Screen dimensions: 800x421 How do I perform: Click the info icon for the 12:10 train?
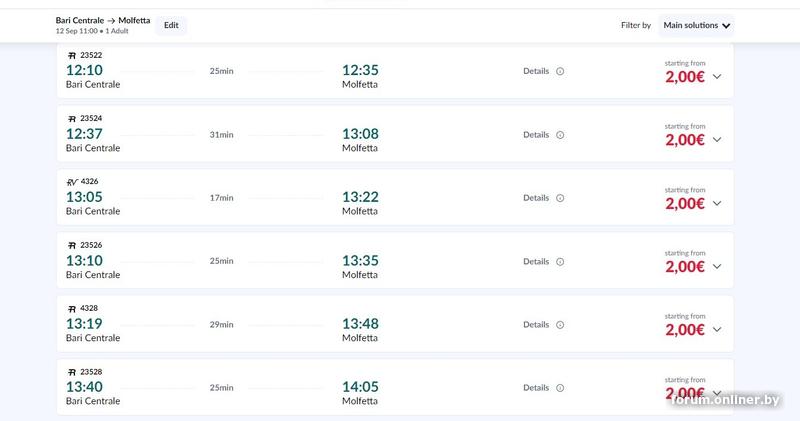click(x=560, y=71)
